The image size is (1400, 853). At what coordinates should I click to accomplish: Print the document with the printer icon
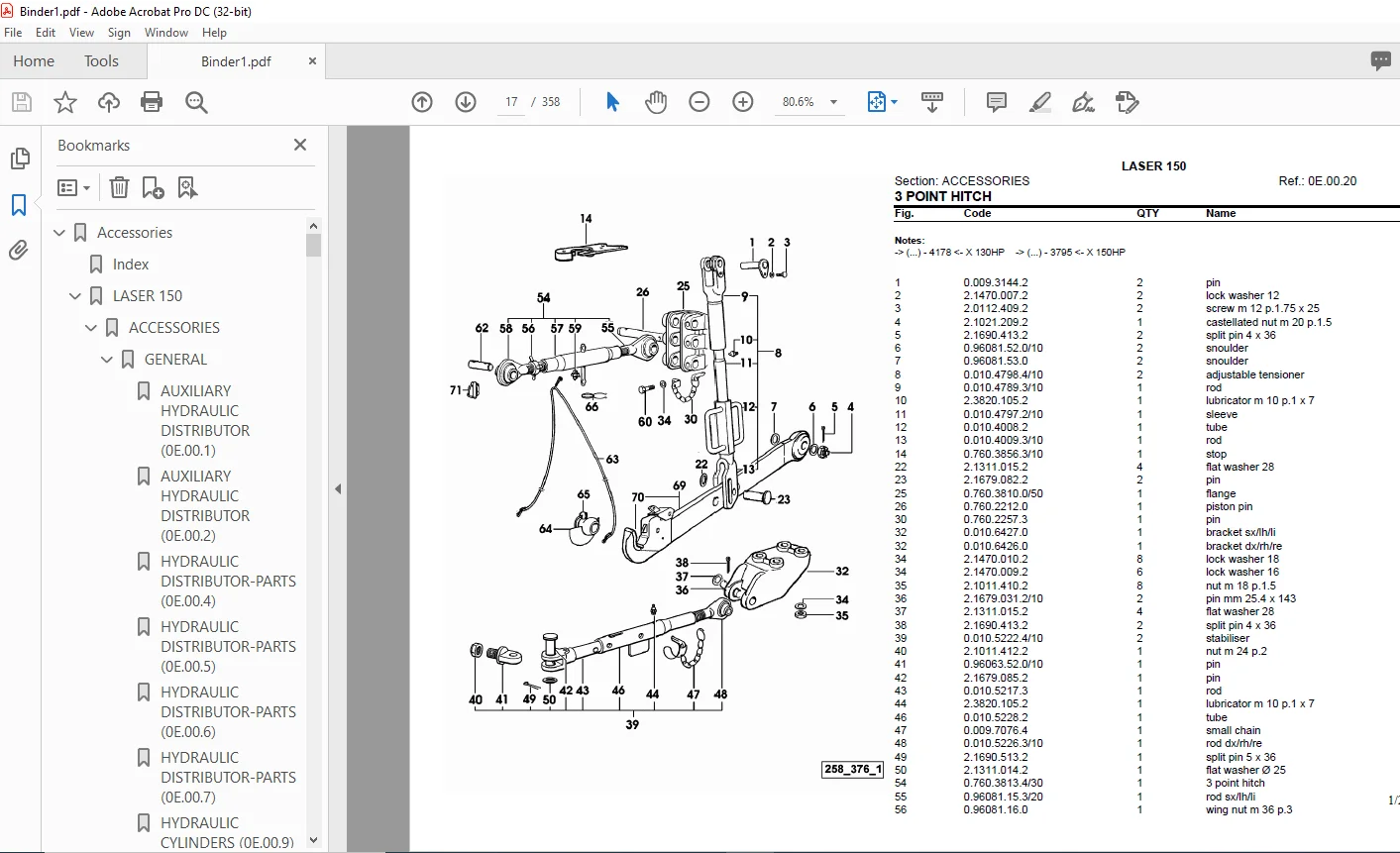[x=152, y=102]
